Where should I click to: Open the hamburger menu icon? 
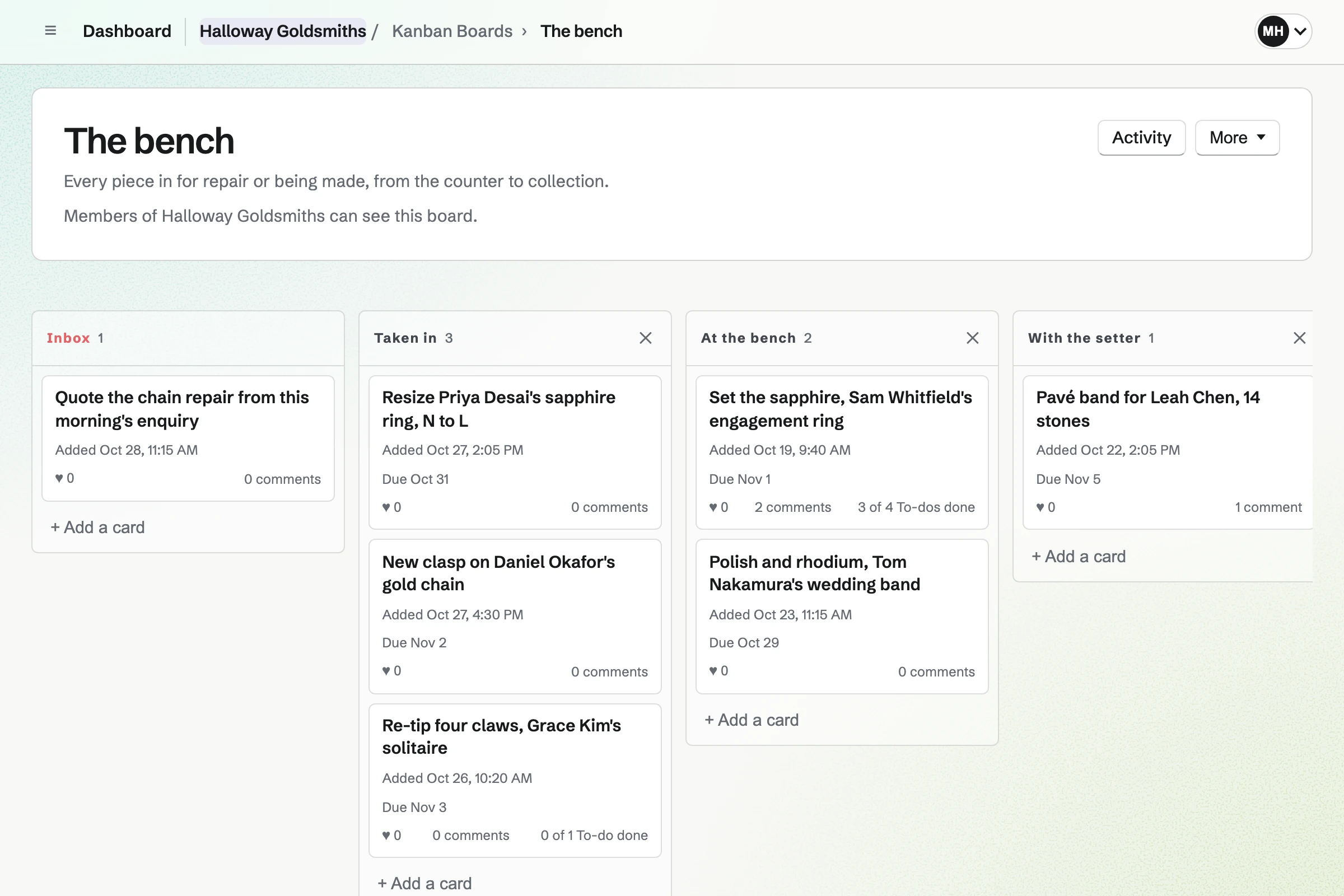(50, 31)
